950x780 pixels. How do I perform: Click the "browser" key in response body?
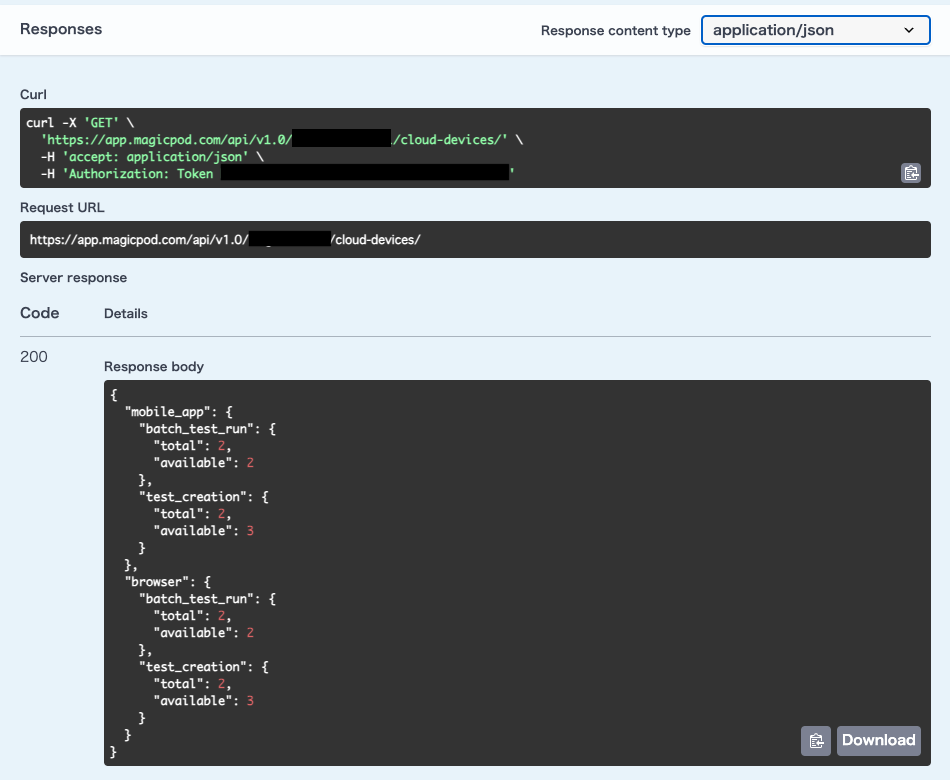pos(157,581)
